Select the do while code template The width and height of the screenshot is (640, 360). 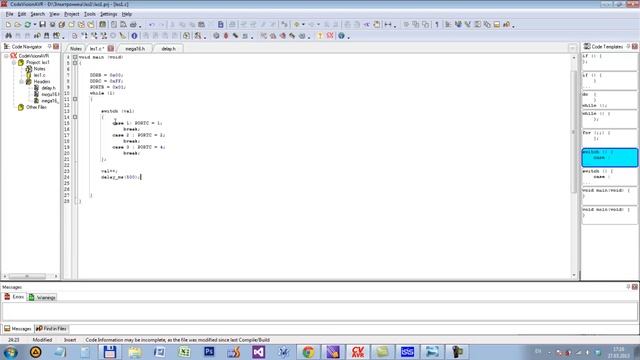[x=609, y=100]
